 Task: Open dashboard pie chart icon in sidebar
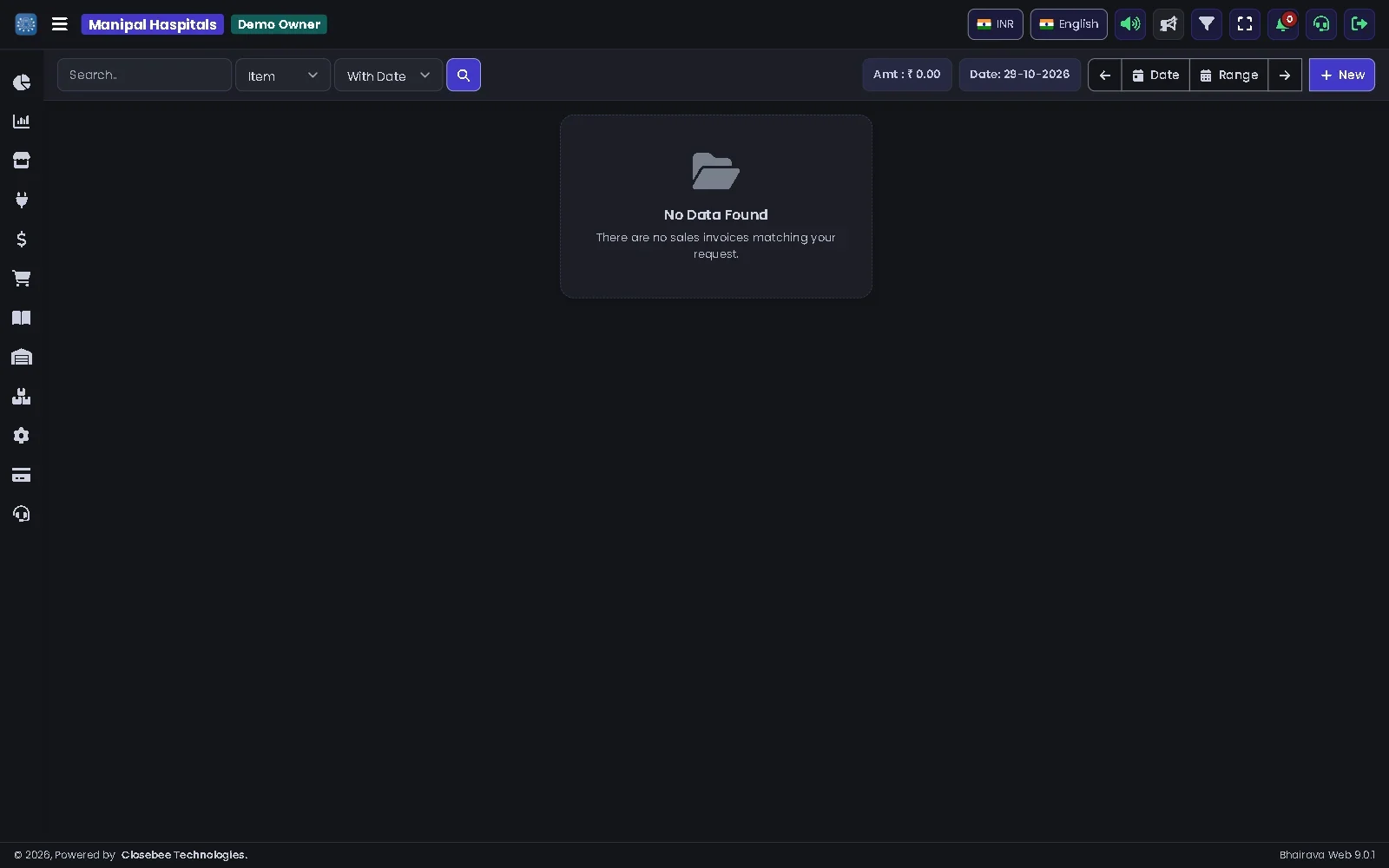pos(22,82)
